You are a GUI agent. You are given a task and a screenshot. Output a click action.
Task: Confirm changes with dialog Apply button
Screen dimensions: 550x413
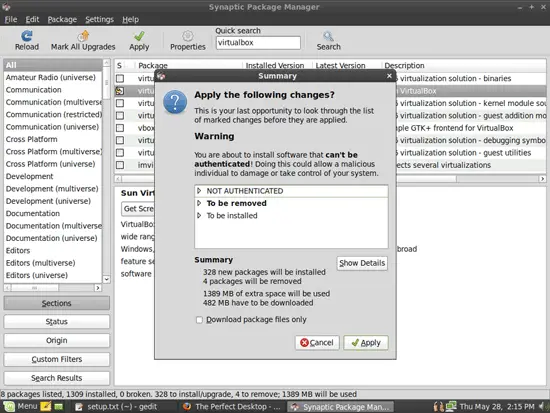pyautogui.click(x=366, y=343)
